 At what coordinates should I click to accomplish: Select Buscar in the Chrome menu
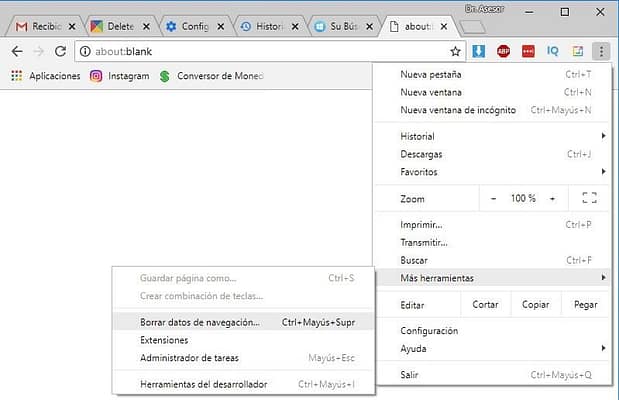(493, 260)
